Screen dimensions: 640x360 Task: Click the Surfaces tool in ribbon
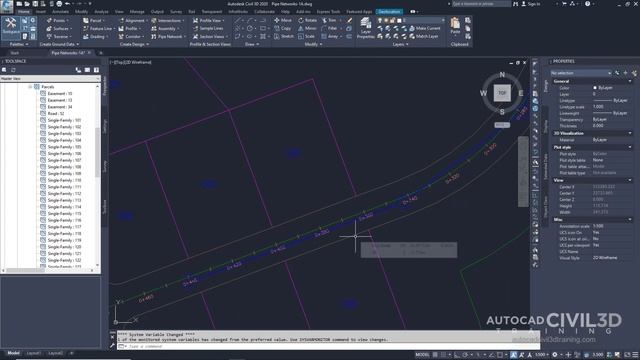[58, 29]
